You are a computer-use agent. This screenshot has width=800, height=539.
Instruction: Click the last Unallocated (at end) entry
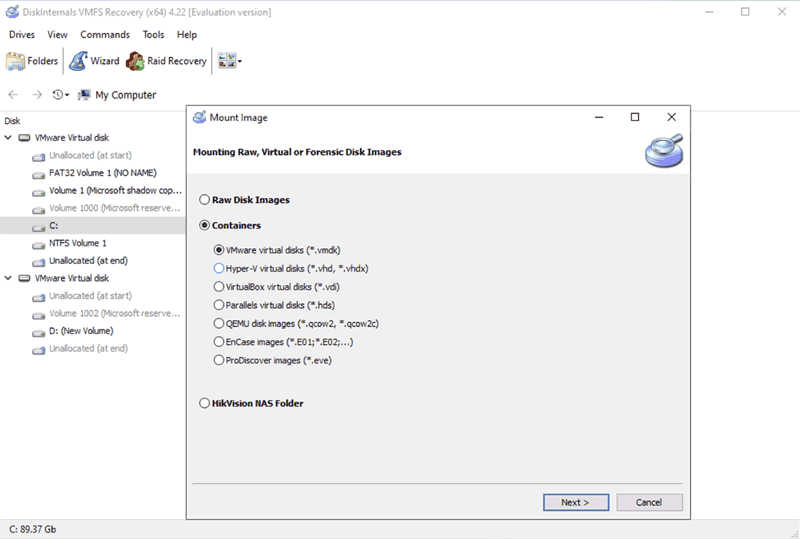[x=88, y=348]
